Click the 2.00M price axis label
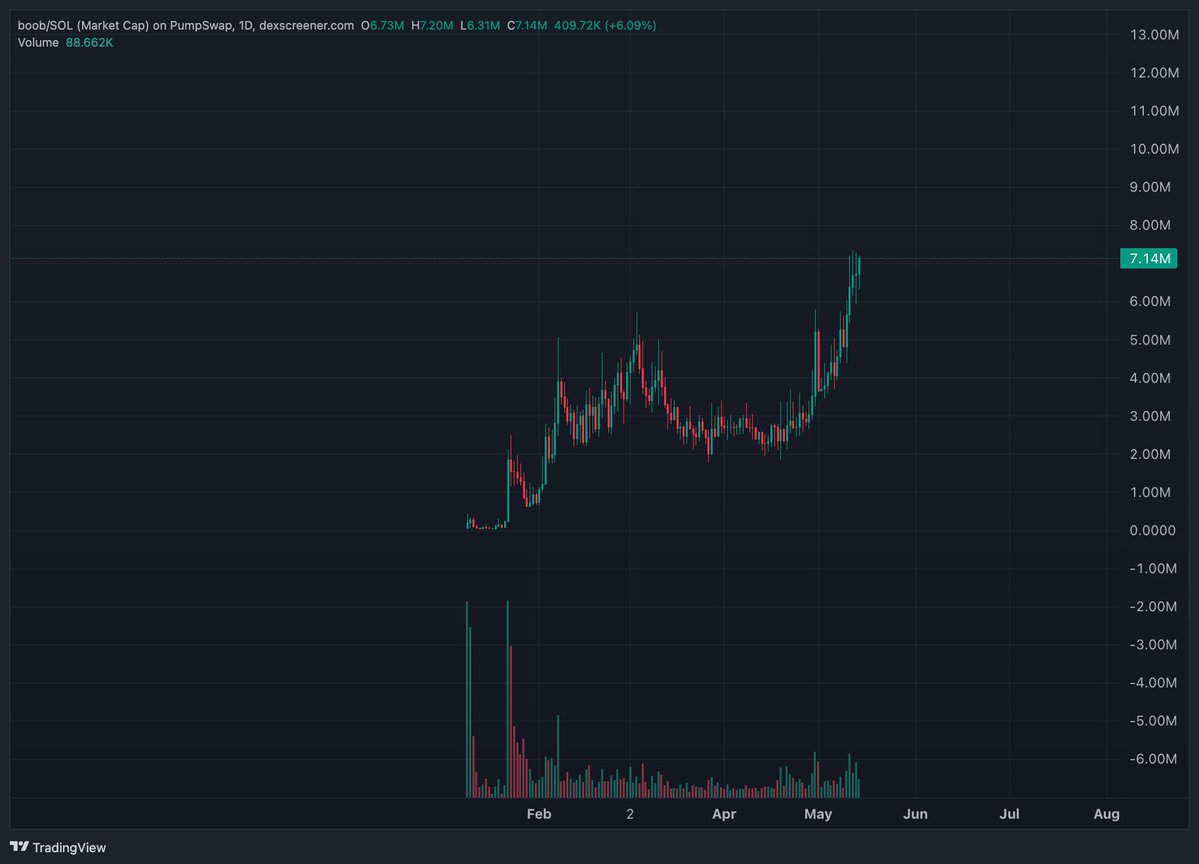The width and height of the screenshot is (1199, 864). (x=1150, y=454)
